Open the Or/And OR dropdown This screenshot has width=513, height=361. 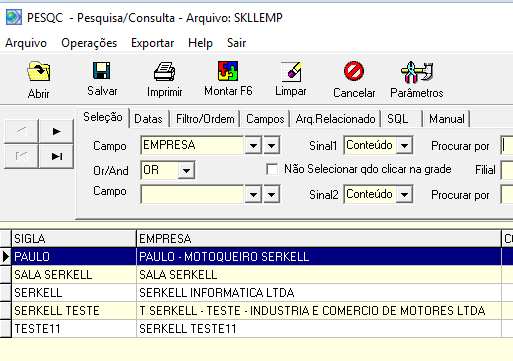pyautogui.click(x=186, y=170)
